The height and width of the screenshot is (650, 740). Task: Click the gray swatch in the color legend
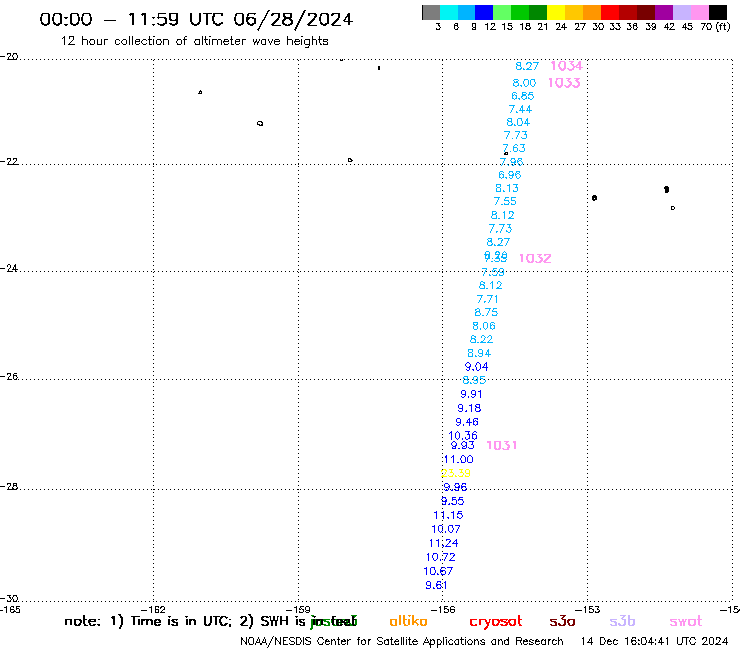click(431, 12)
